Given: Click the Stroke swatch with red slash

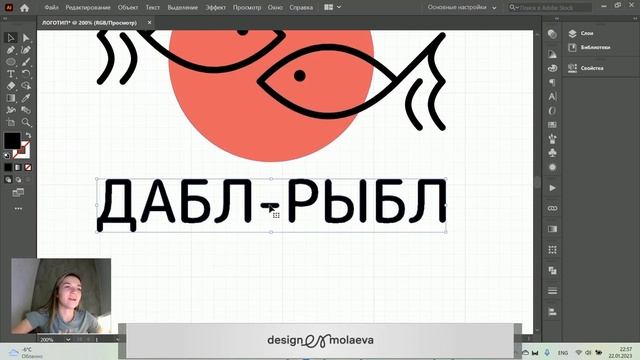Looking at the screenshot, I should pyautogui.click(x=25, y=153).
